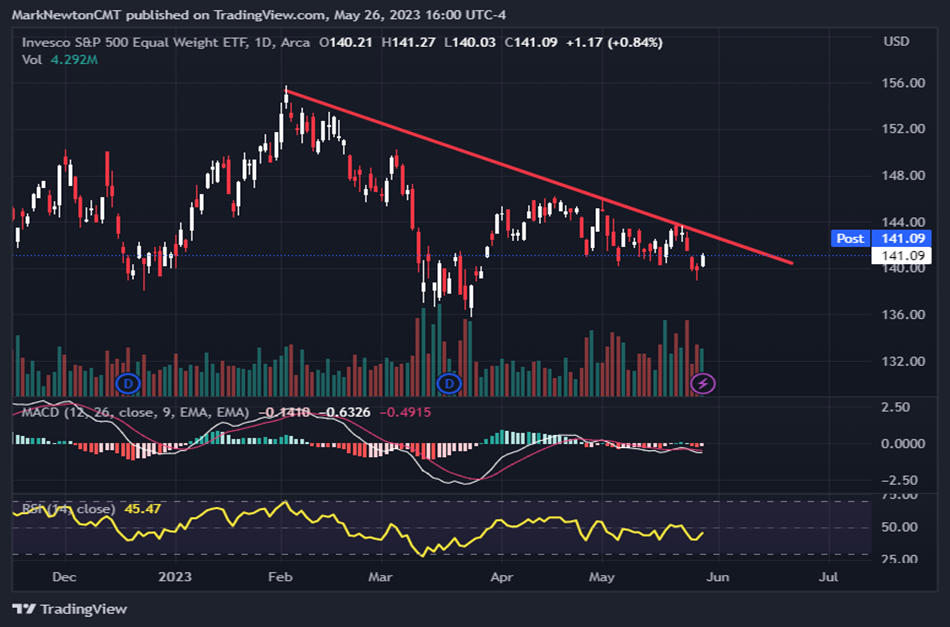Click the Dec label on time axis
Image resolution: width=950 pixels, height=627 pixels.
click(x=64, y=577)
